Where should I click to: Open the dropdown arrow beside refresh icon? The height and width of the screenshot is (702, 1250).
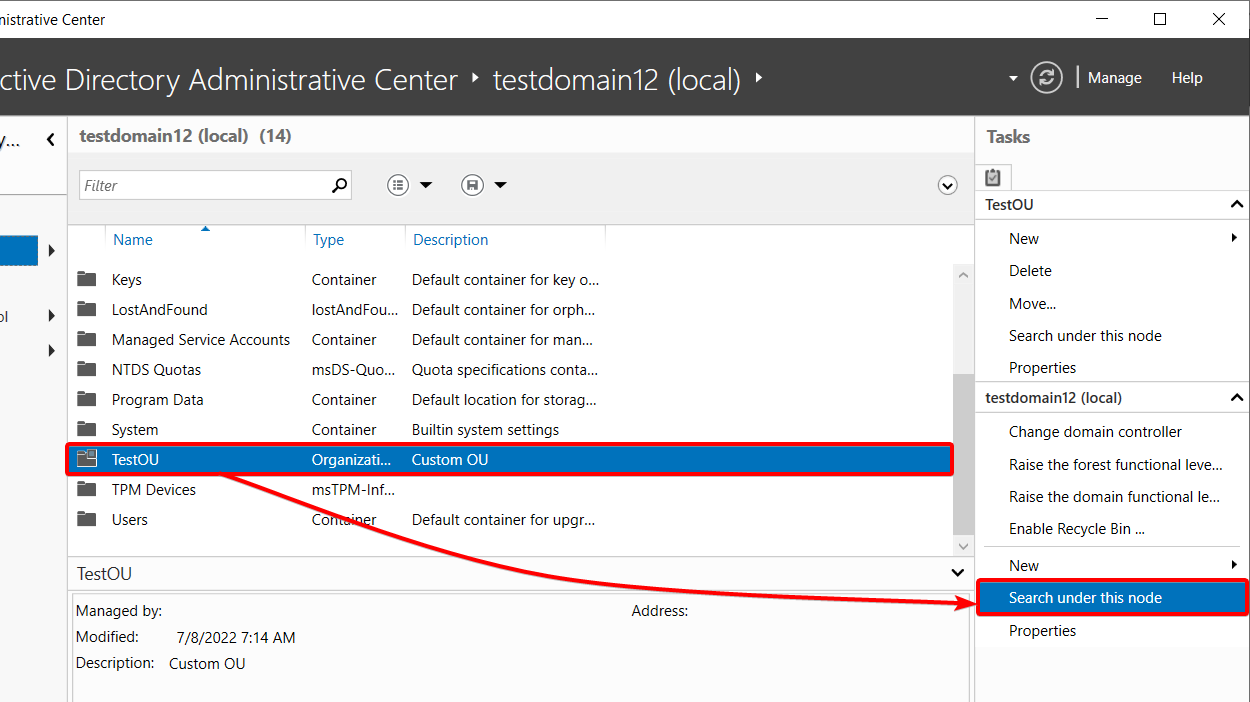coord(1013,78)
